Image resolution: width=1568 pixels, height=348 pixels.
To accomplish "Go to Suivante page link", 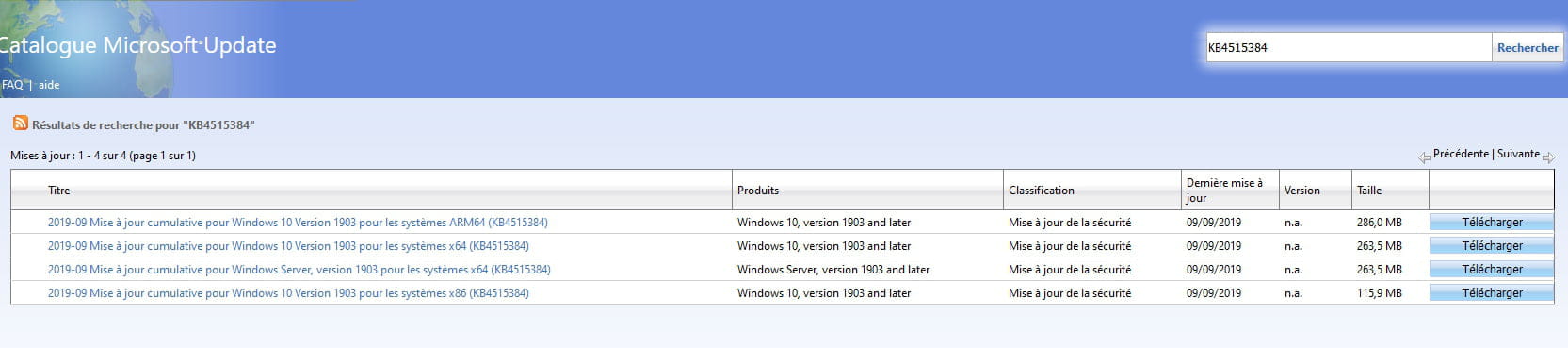I will point(1518,154).
